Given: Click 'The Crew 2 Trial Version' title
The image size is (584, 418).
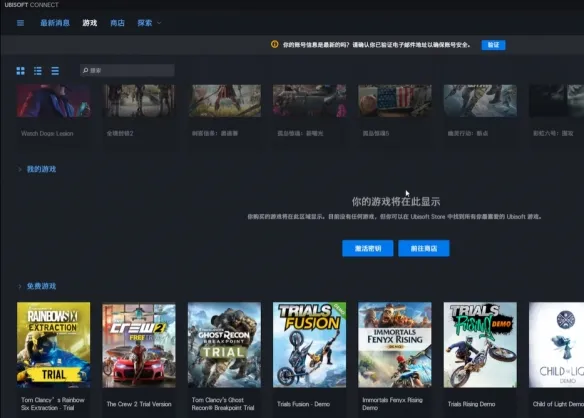Looking at the screenshot, I should click(x=139, y=404).
